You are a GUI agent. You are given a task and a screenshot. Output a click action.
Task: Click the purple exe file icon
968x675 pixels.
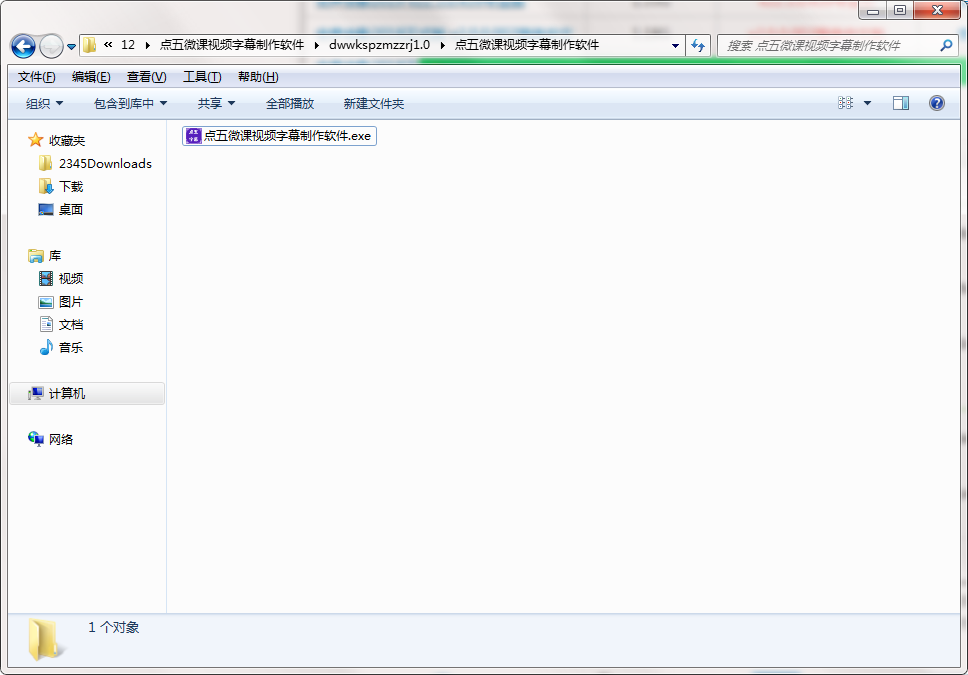(194, 136)
